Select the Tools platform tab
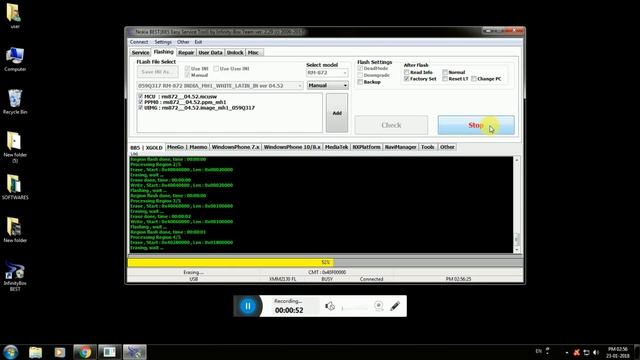This screenshot has width=640, height=360. (427, 147)
